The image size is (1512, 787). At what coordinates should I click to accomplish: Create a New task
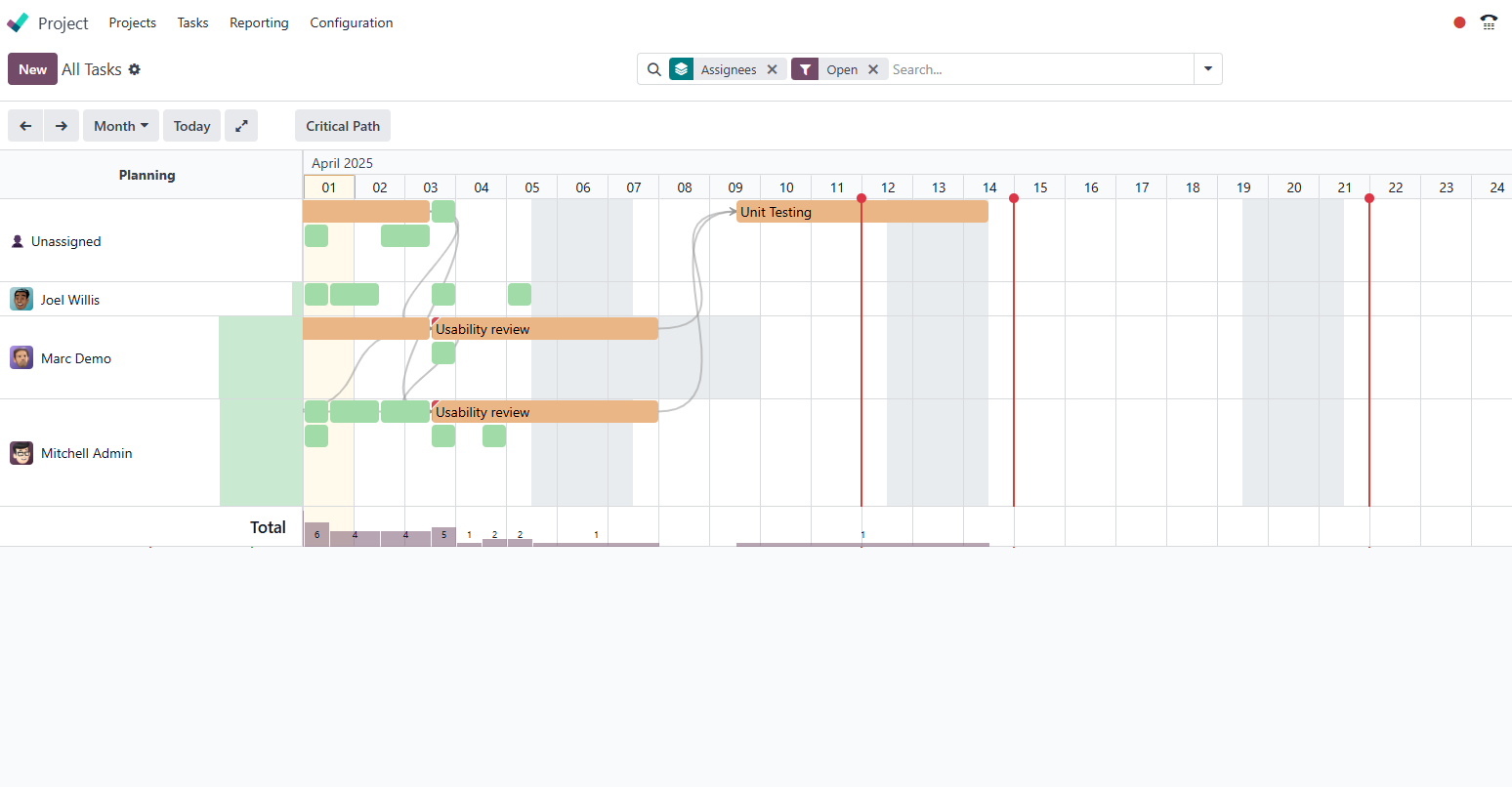coord(32,69)
